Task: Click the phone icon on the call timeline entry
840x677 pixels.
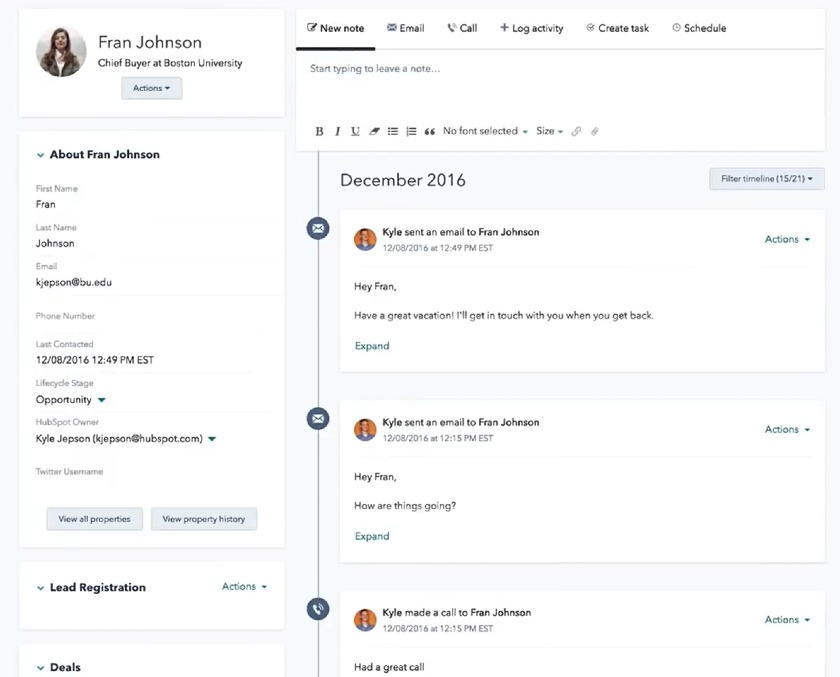Action: (317, 608)
